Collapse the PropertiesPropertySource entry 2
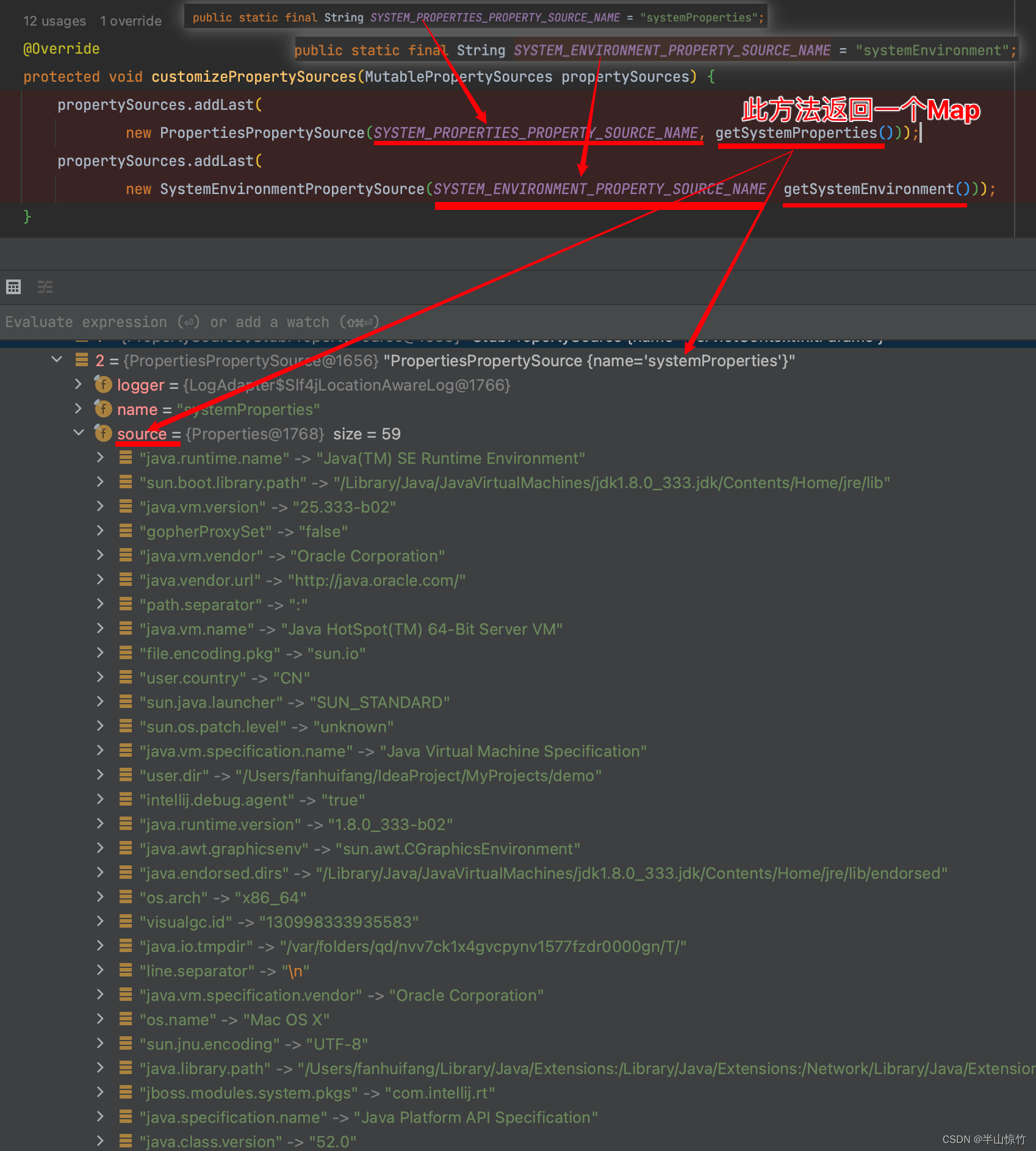 pos(57,360)
